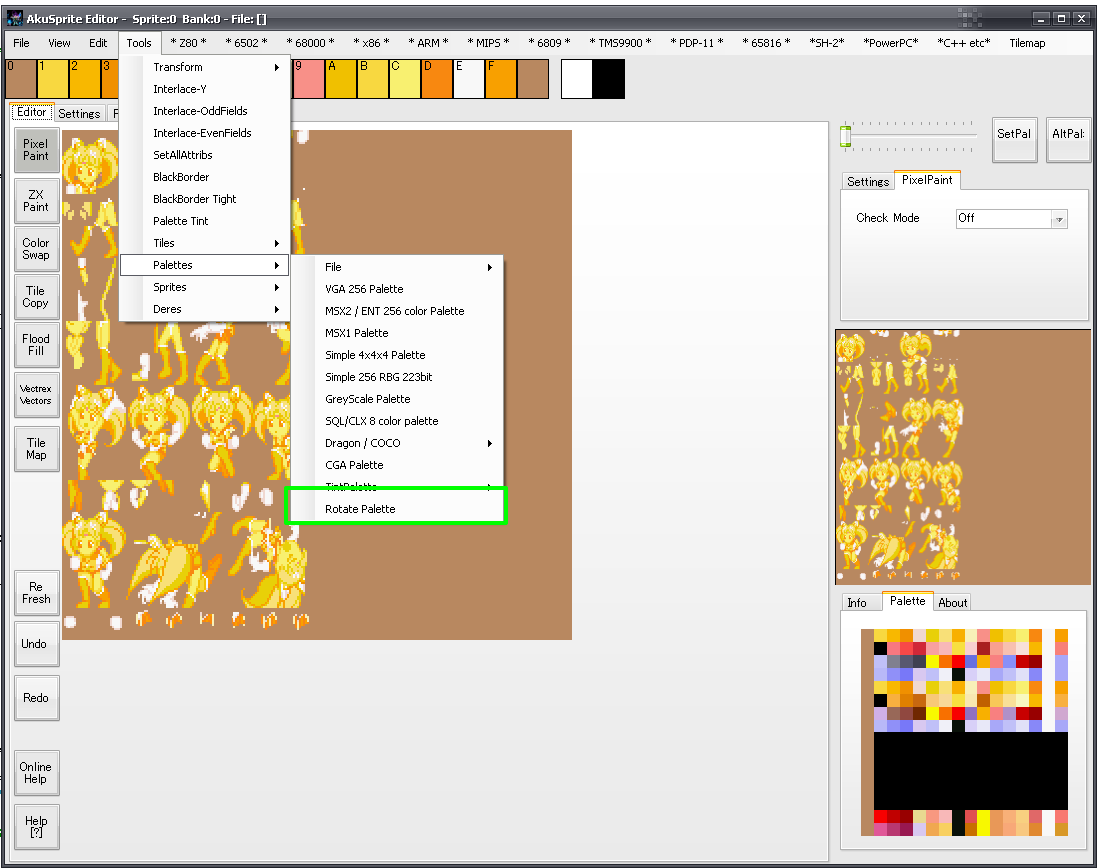
Task: Open the File menu
Action: click(22, 43)
